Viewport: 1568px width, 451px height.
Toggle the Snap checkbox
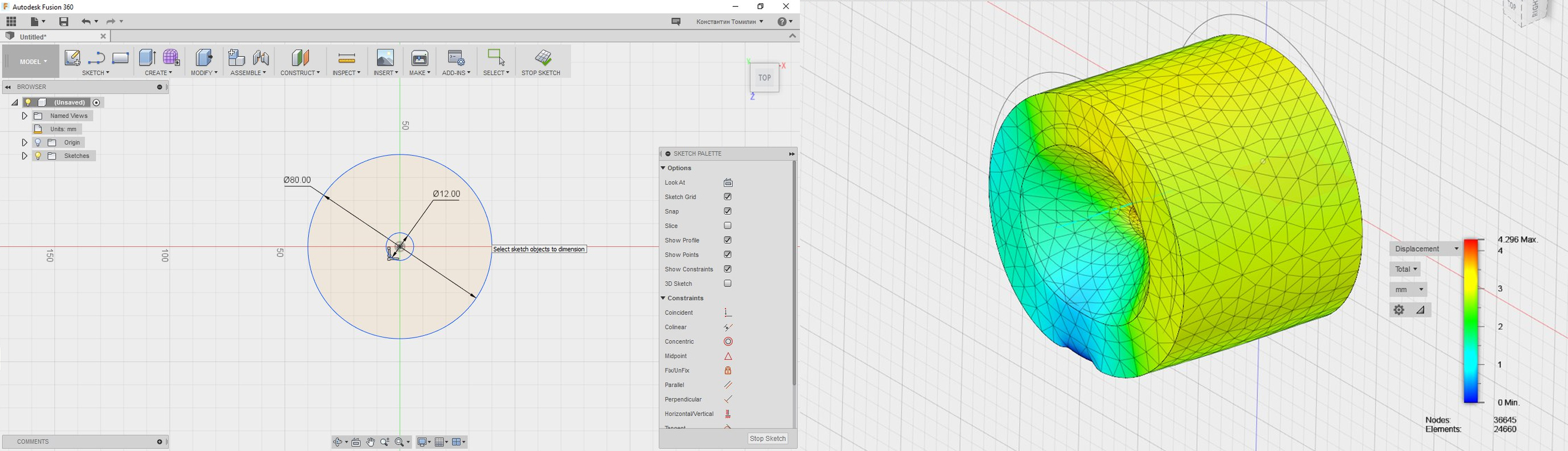pos(727,211)
